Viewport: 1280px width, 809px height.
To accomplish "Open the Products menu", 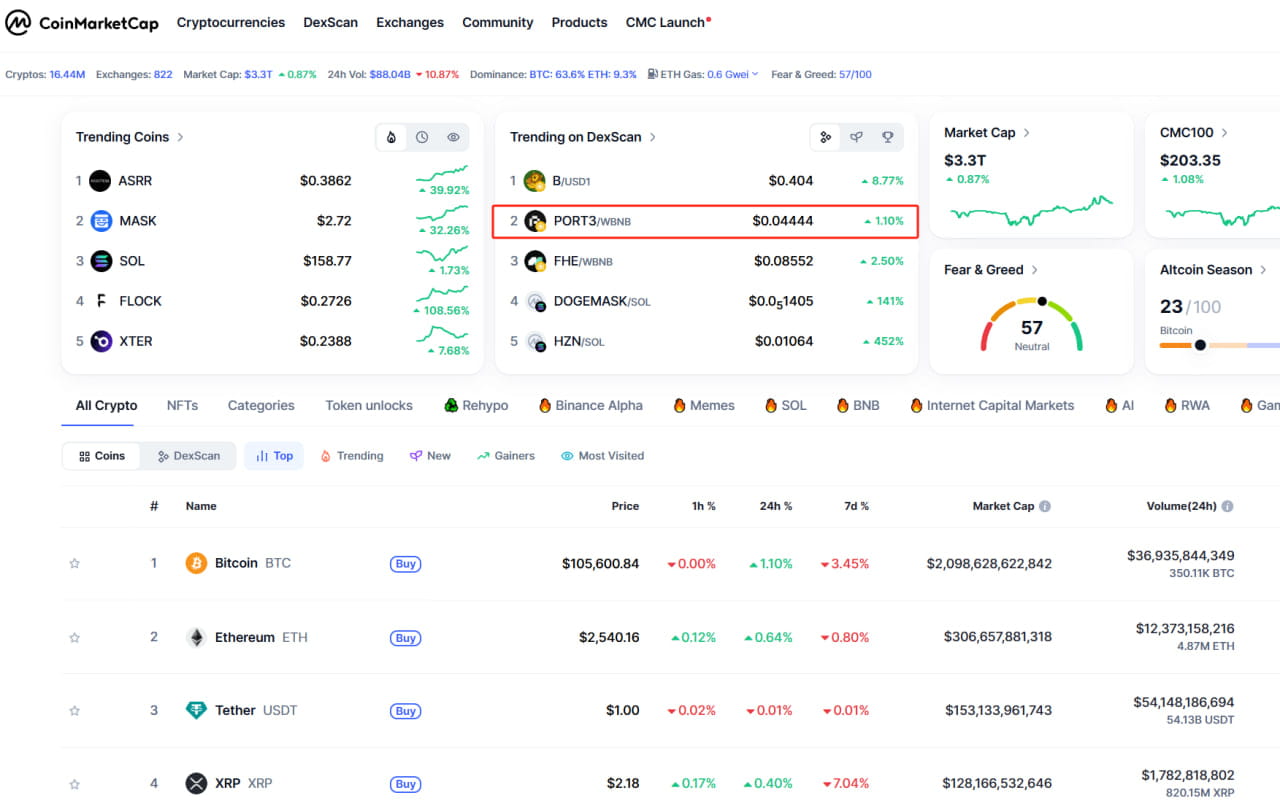I will [579, 22].
